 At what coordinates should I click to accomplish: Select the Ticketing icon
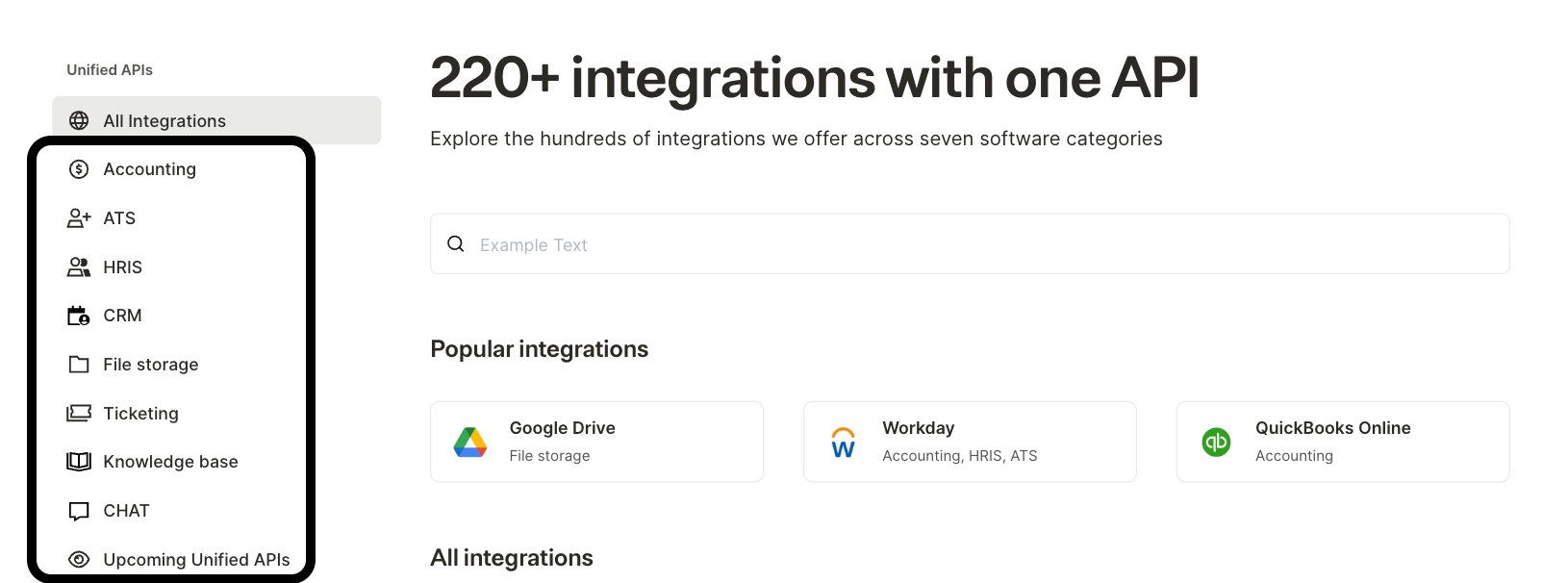78,413
